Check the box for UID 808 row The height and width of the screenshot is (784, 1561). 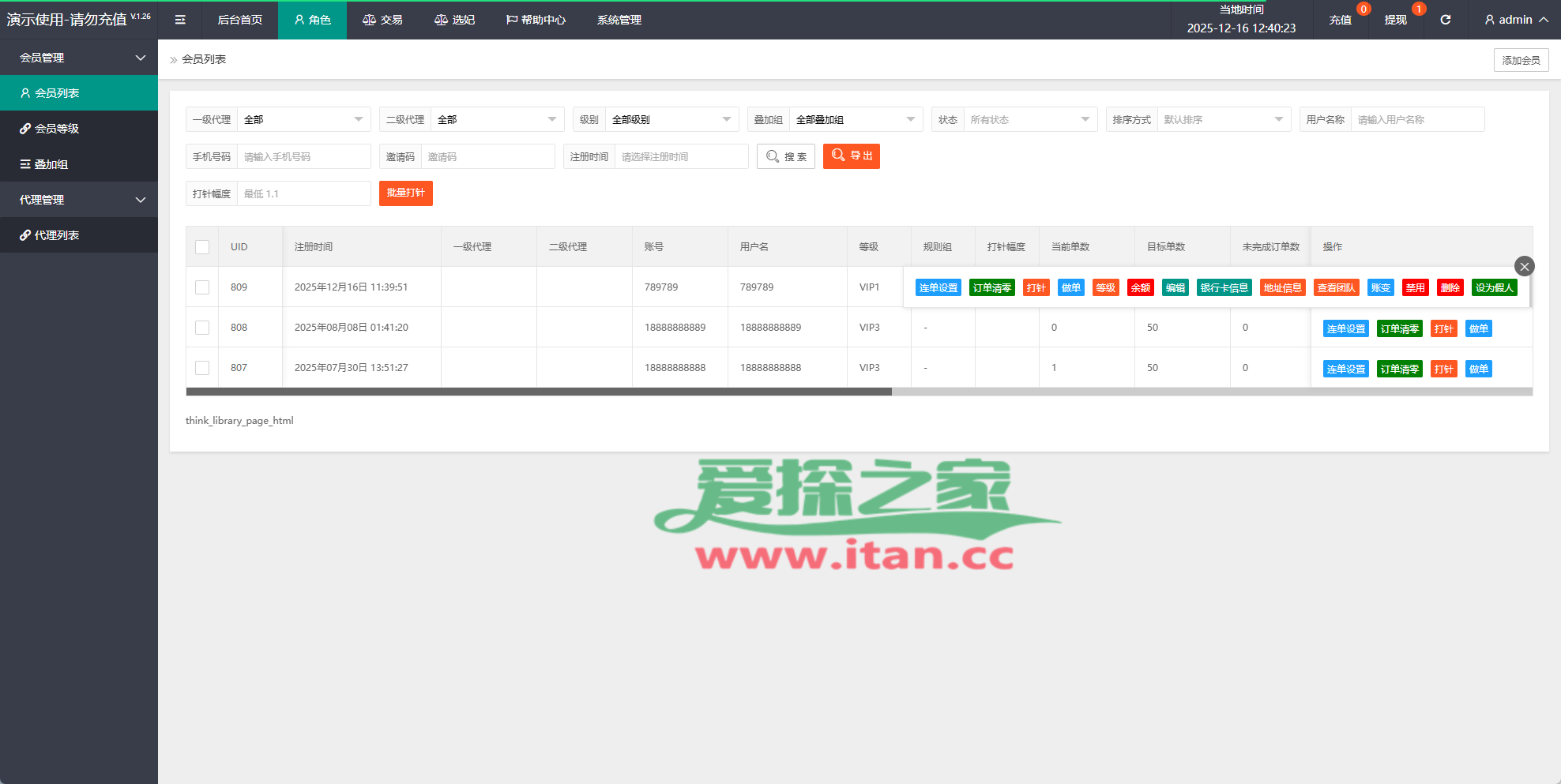click(202, 328)
